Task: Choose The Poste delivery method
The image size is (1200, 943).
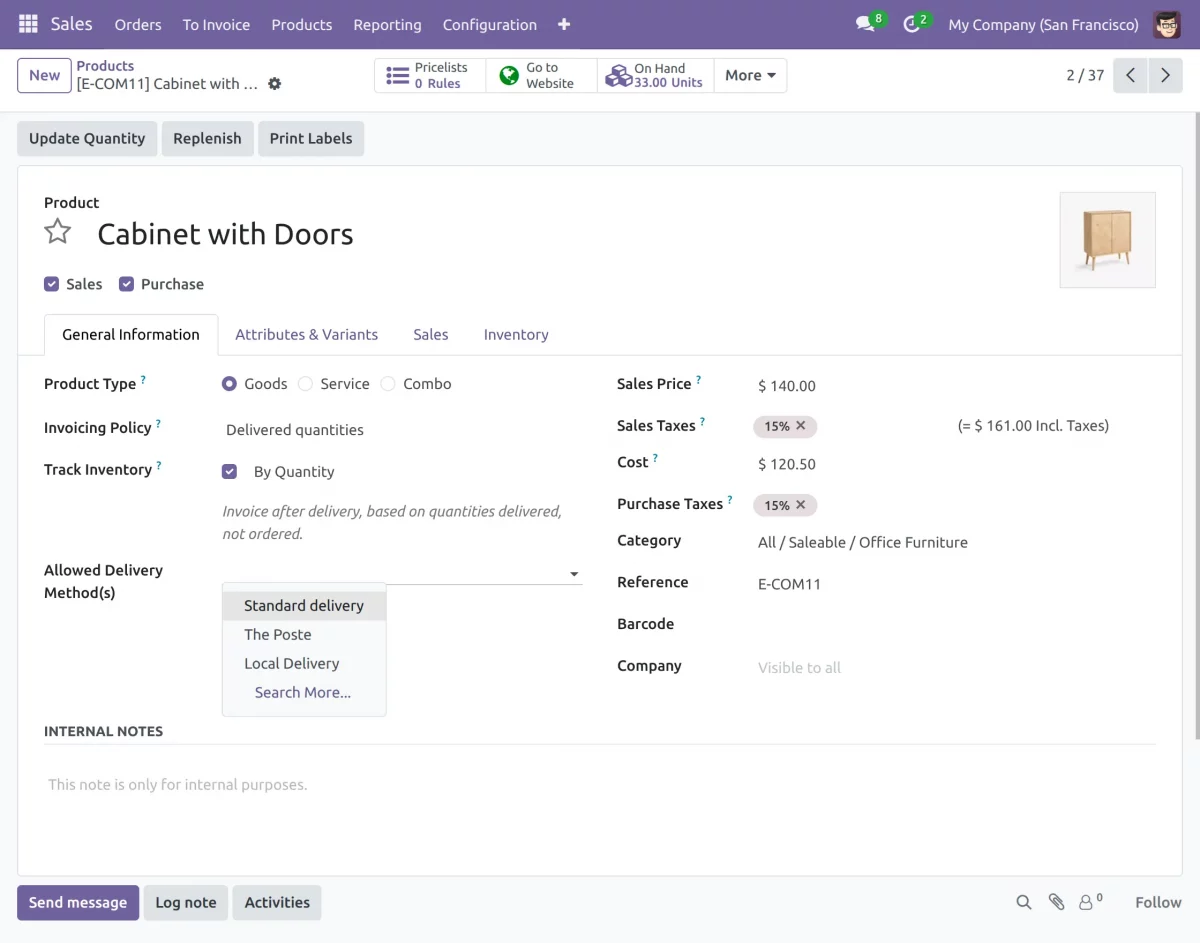Action: [x=277, y=634]
